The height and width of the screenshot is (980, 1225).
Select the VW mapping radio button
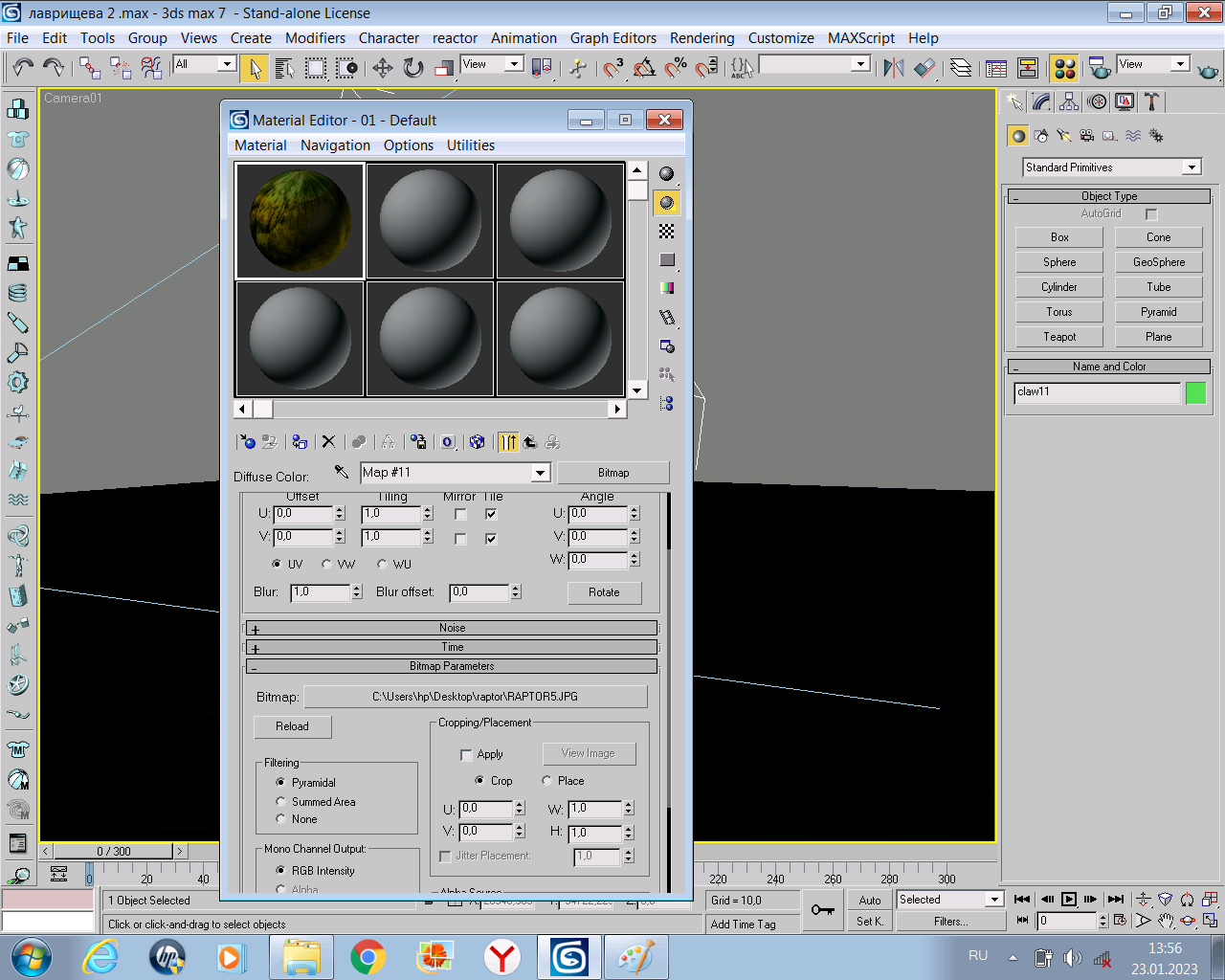coord(326,564)
